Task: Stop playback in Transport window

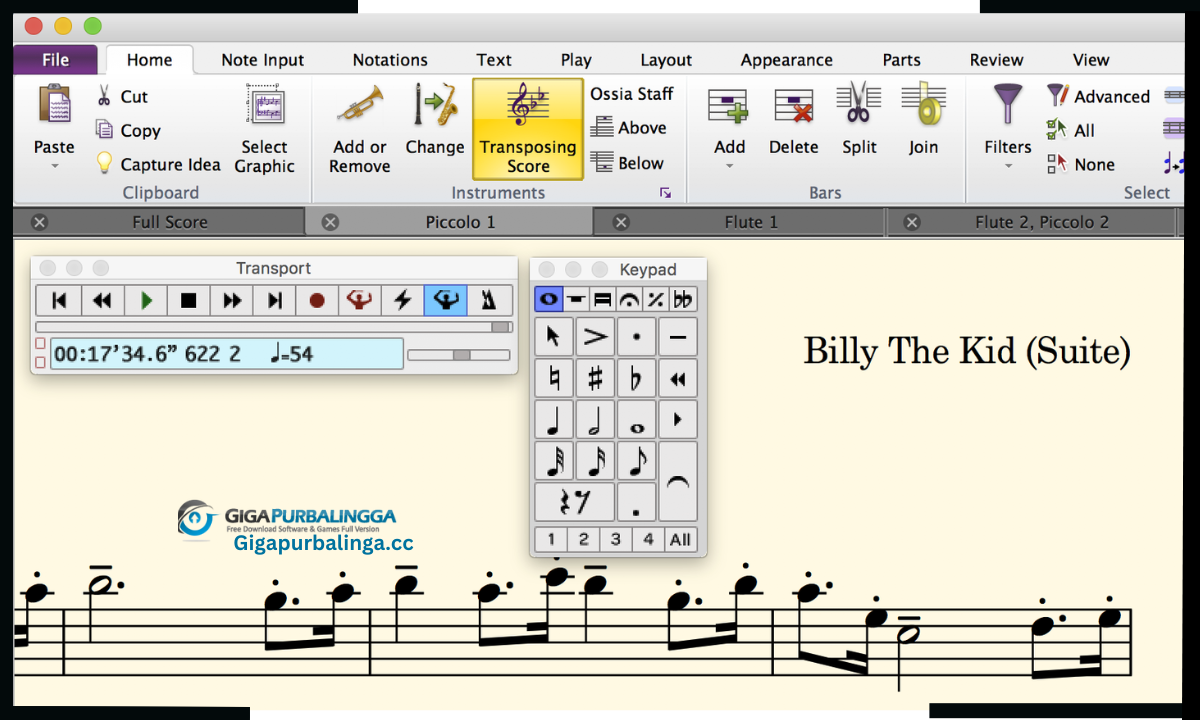Action: (x=189, y=300)
